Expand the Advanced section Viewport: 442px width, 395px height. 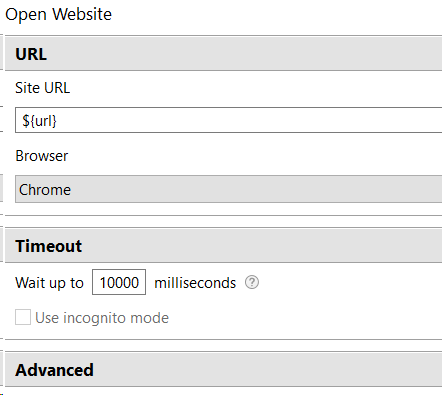click(223, 369)
